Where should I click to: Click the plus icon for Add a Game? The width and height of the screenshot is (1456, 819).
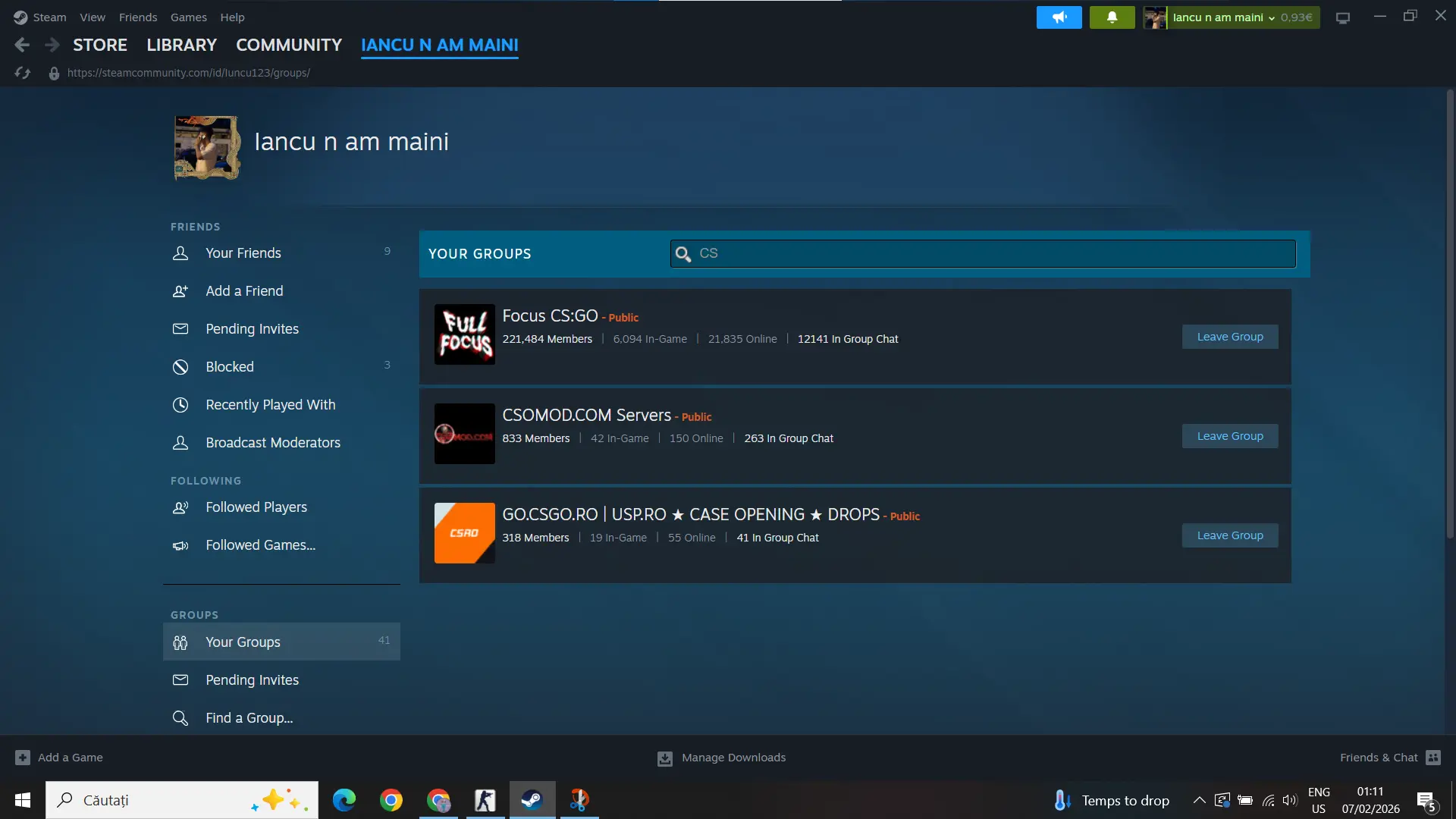[23, 758]
